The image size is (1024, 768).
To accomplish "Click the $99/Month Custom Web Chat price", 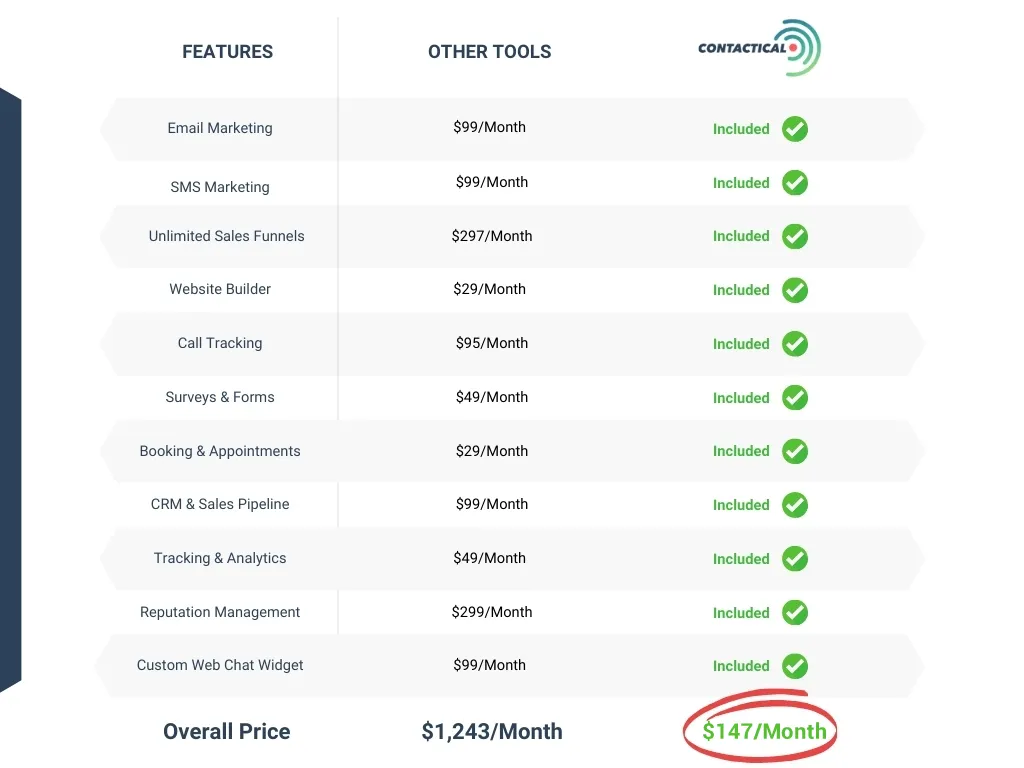I will [489, 665].
